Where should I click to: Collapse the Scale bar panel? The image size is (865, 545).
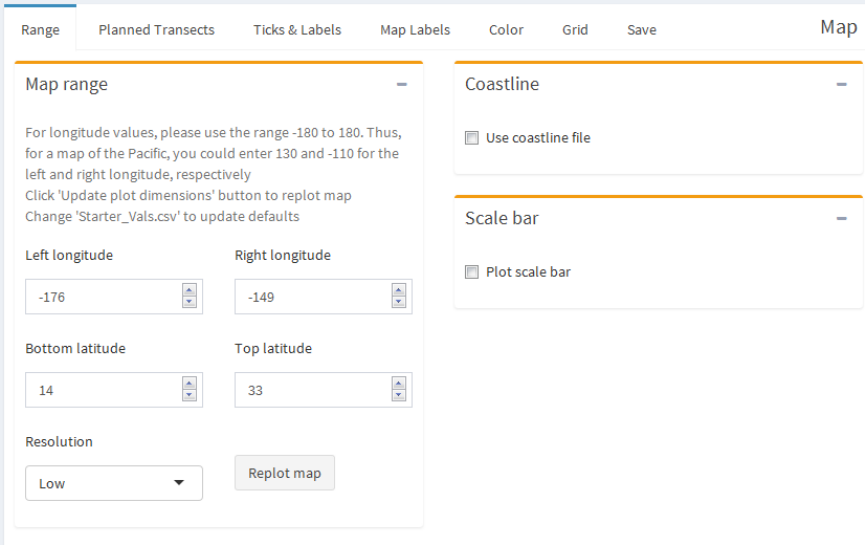[x=841, y=218]
